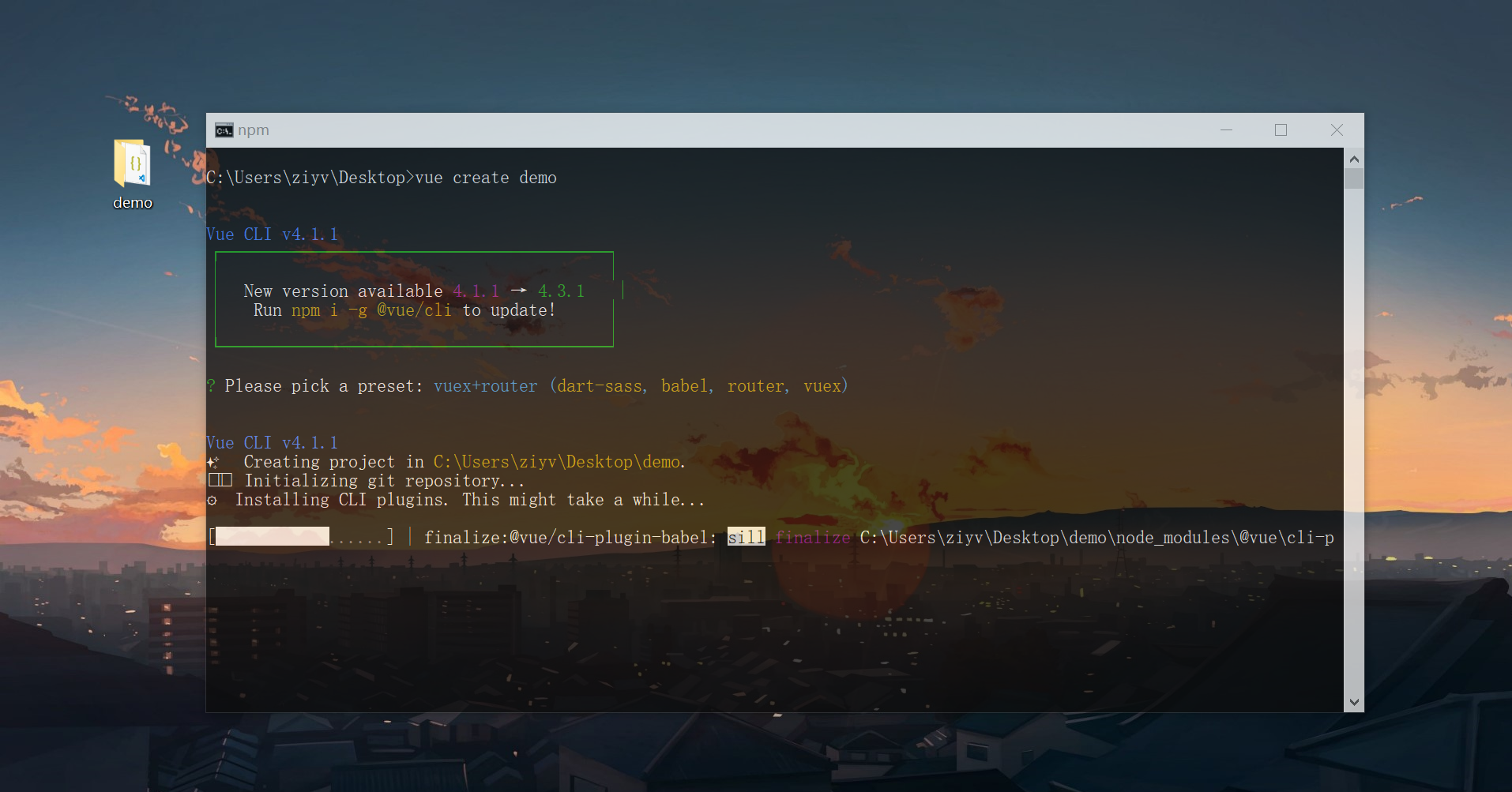The image size is (1512, 792).
Task: Click the terminal scrollbar thumb
Action: (1354, 178)
